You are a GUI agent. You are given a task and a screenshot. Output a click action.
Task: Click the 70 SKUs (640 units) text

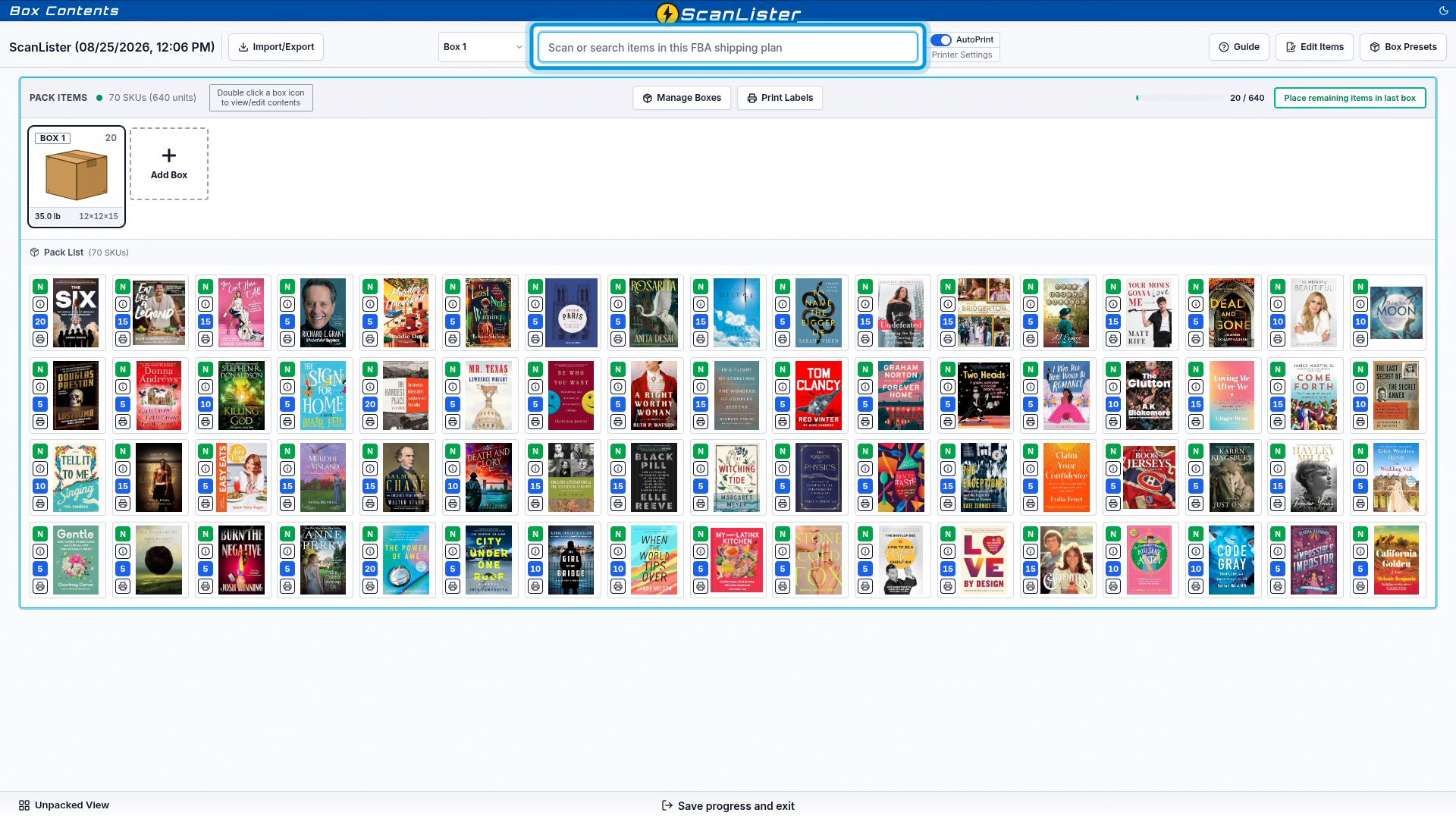pyautogui.click(x=152, y=98)
